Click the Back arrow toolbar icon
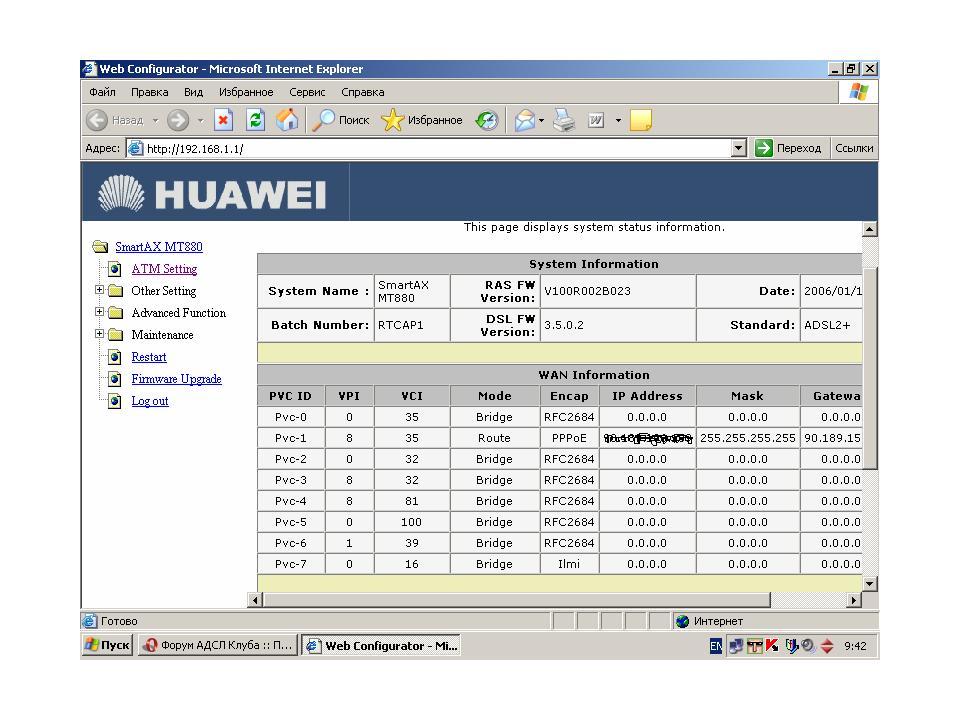 [97, 120]
